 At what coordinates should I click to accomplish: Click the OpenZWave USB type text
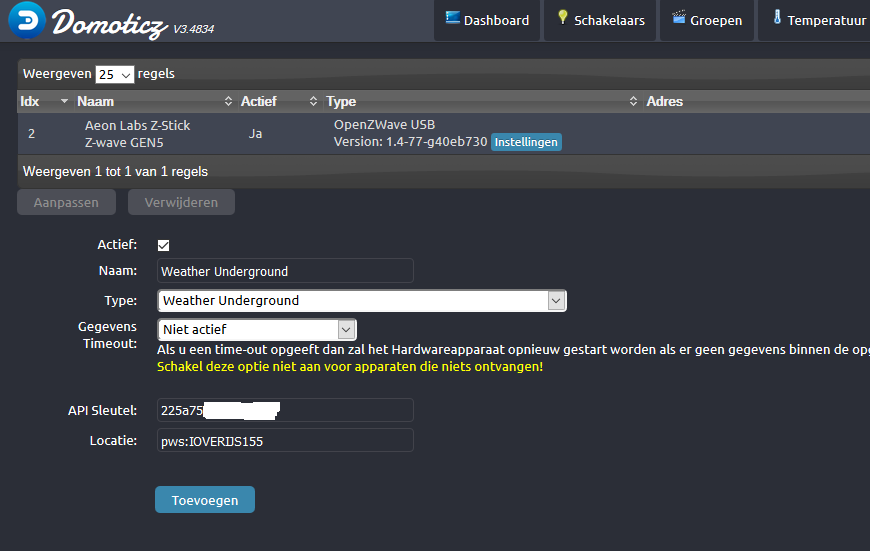(385, 125)
